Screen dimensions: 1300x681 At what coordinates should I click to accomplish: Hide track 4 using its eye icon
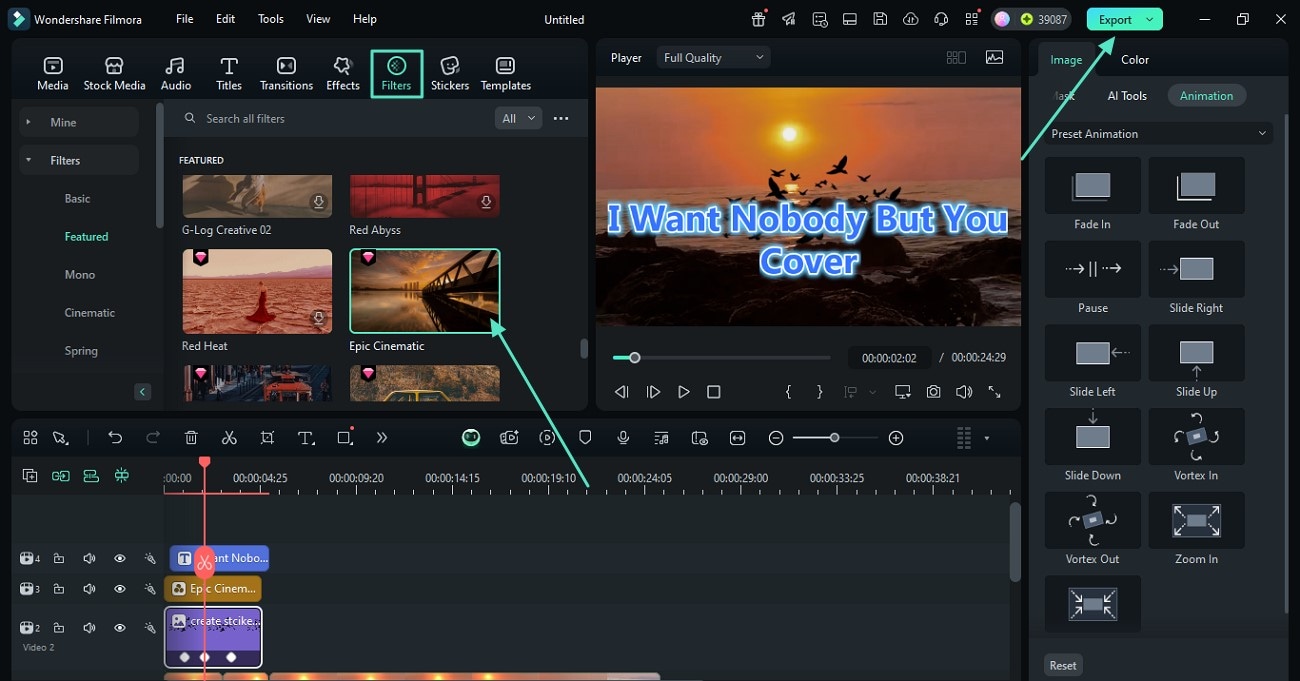click(x=120, y=559)
